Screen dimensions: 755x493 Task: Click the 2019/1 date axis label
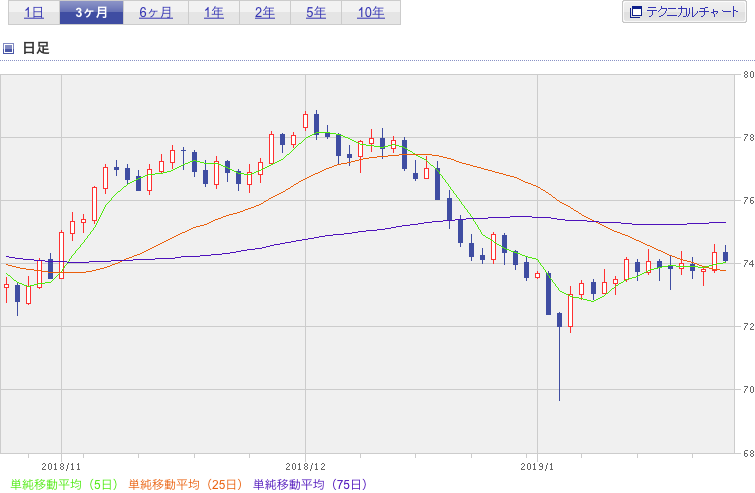[x=537, y=467]
